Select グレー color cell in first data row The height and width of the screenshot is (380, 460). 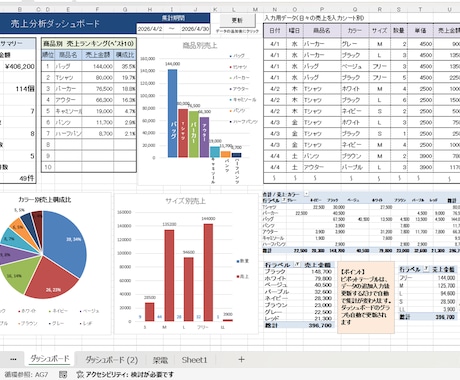(x=354, y=44)
